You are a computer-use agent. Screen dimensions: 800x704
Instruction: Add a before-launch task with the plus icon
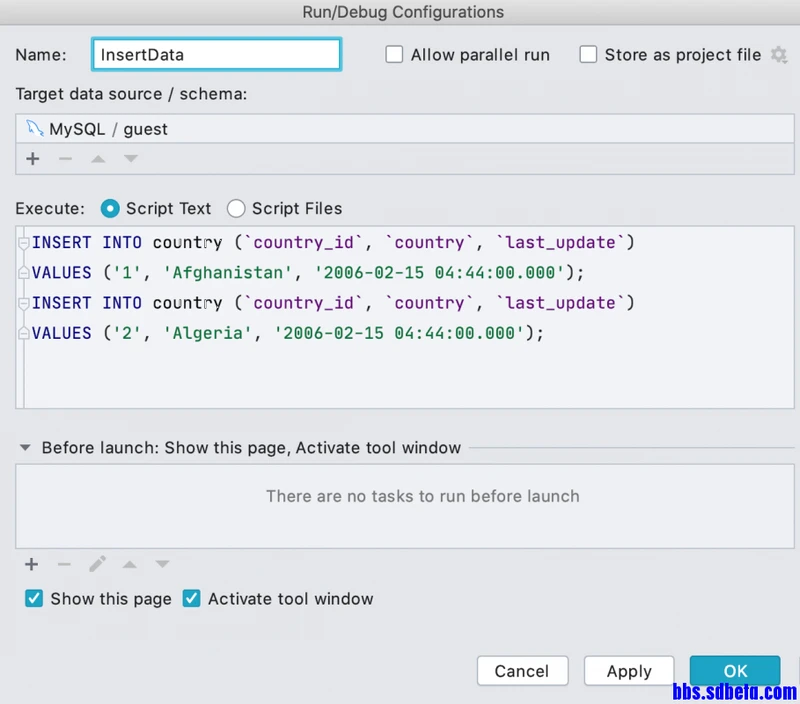point(32,564)
